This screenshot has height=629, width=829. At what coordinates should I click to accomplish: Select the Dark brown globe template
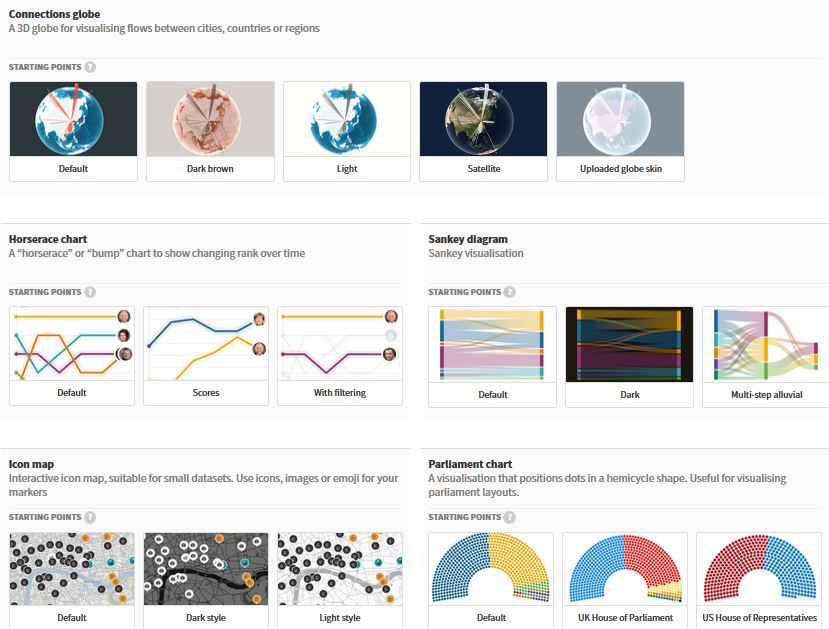pos(210,130)
